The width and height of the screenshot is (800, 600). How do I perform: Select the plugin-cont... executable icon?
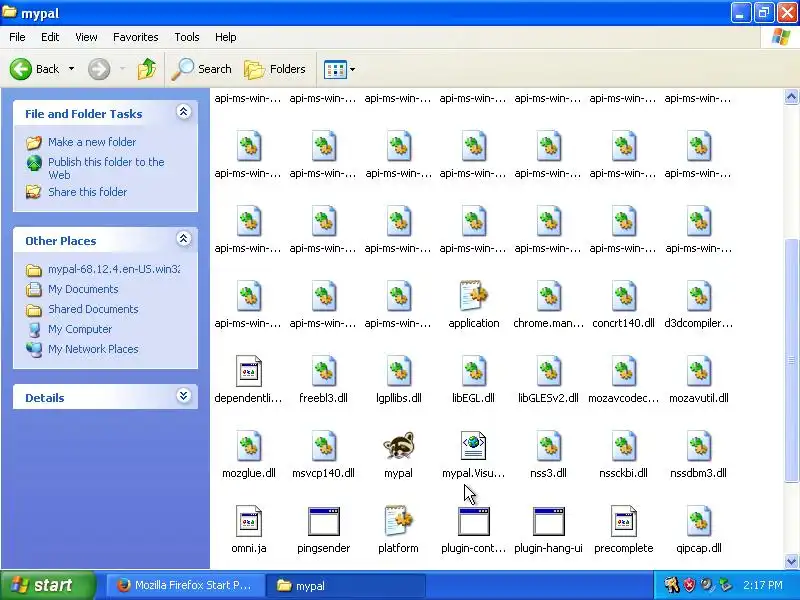click(473, 521)
